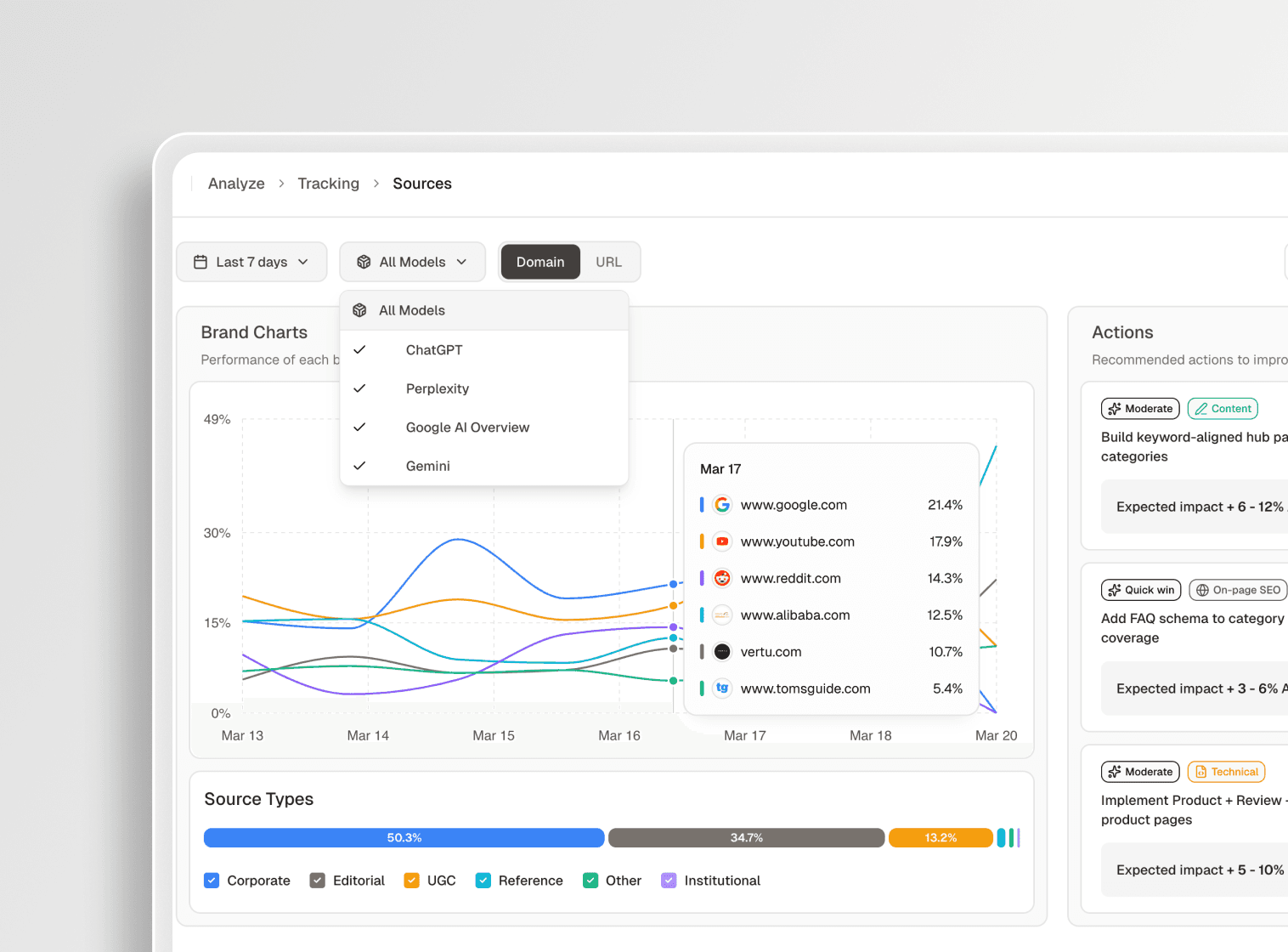This screenshot has height=952, width=1288.
Task: Switch to the URL tab
Action: [x=608, y=262]
